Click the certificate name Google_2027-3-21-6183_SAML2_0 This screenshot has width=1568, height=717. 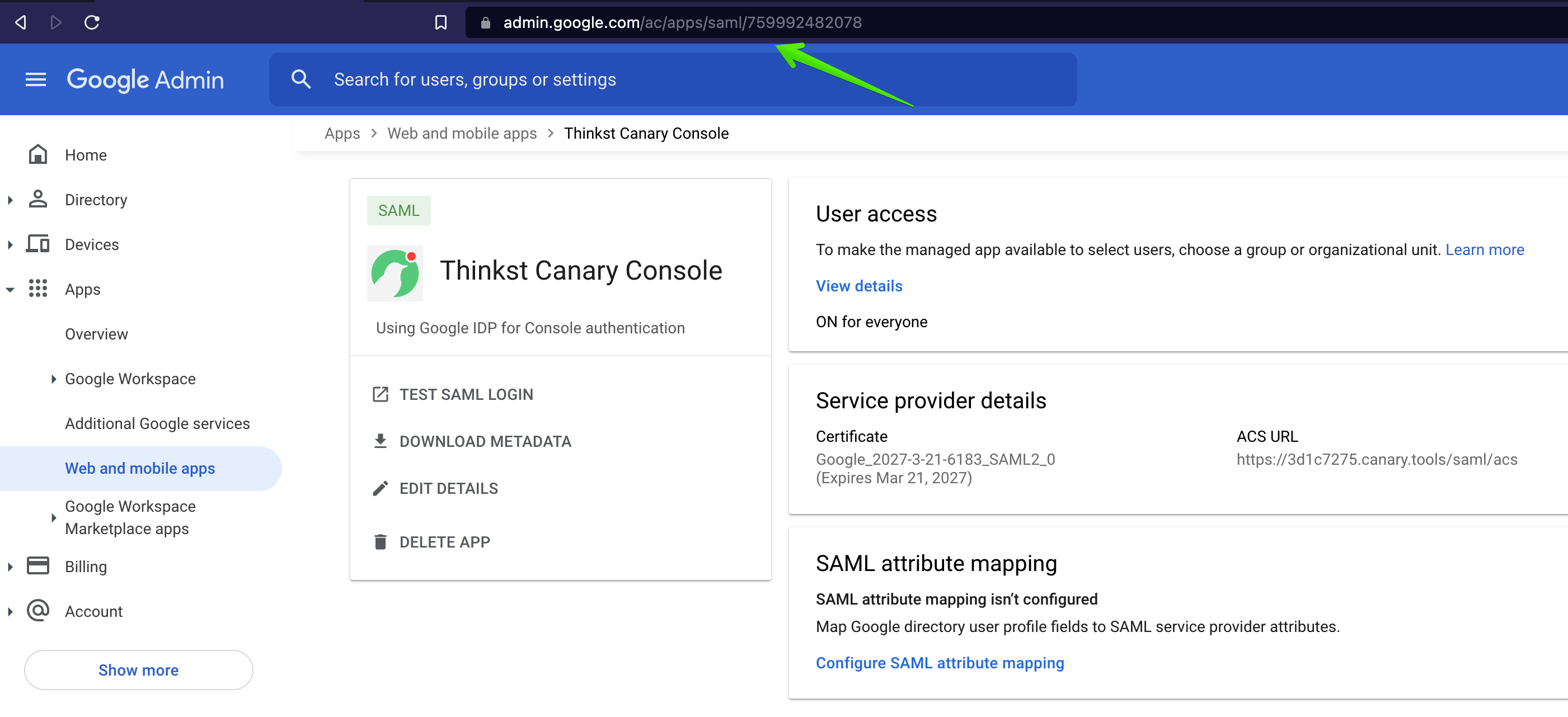935,460
